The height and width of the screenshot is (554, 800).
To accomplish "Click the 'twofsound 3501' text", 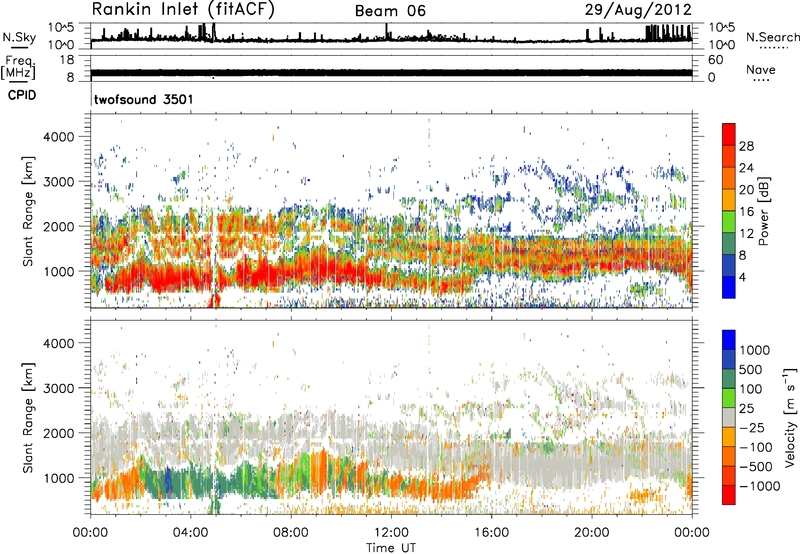I will [143, 99].
